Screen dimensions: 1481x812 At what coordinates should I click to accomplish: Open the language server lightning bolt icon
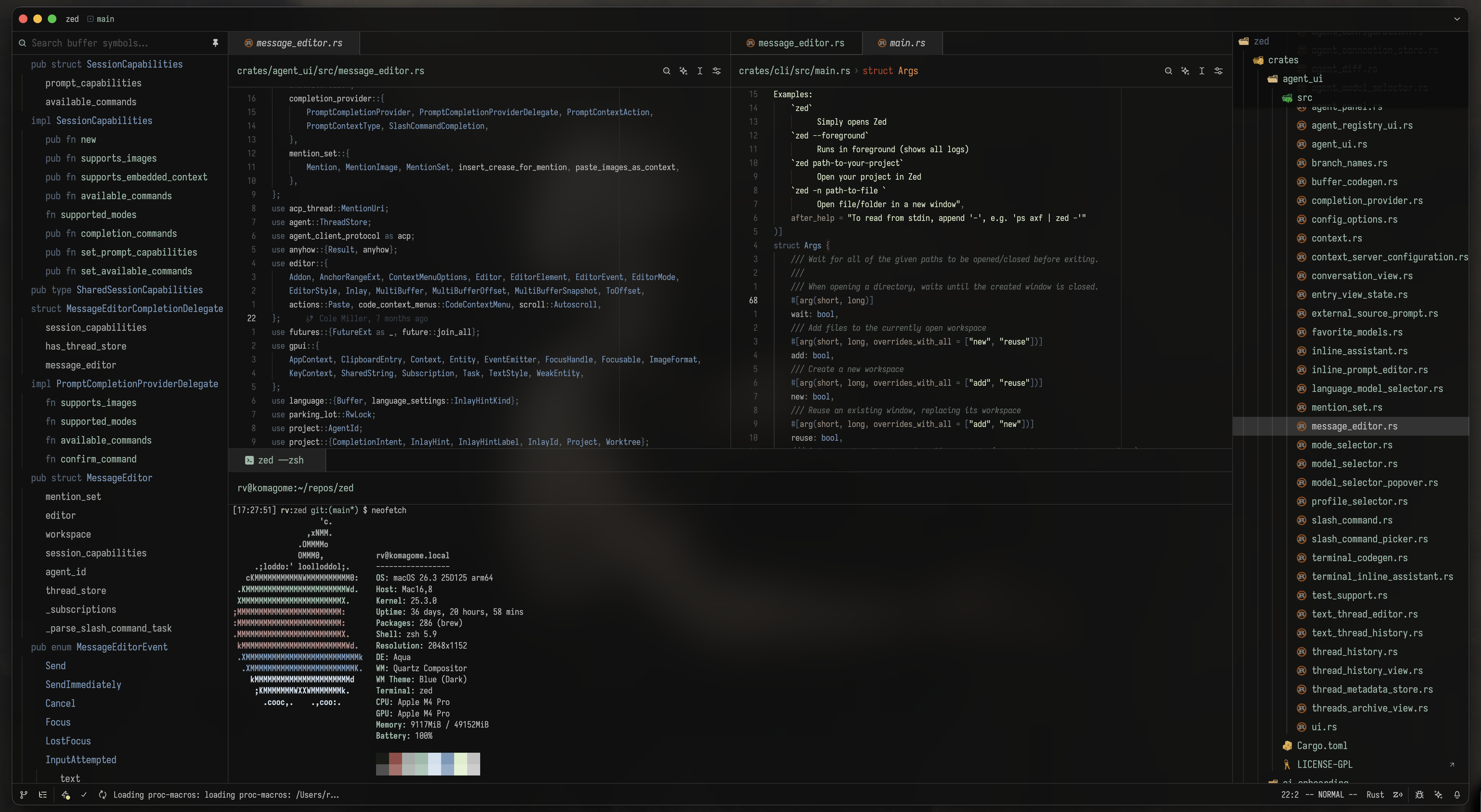tap(65, 795)
